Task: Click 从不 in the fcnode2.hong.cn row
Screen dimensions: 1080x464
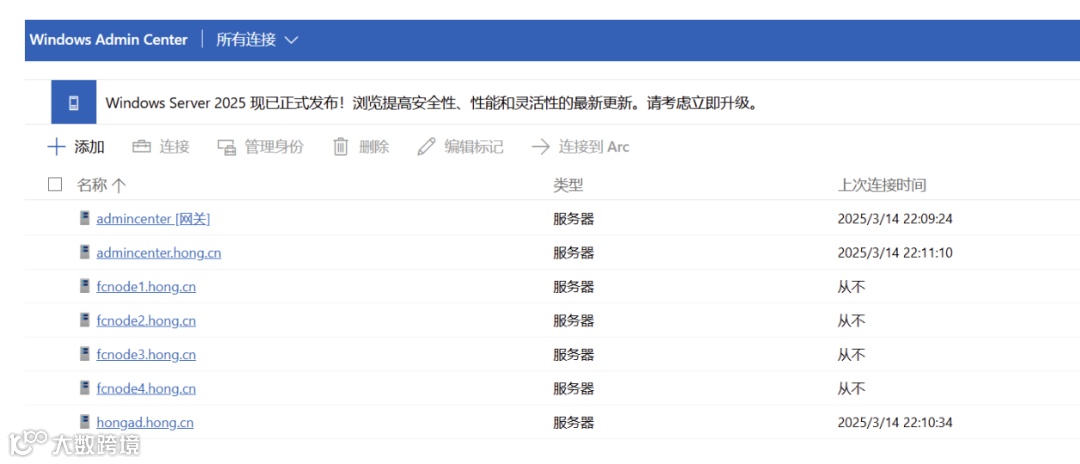Action: pos(851,321)
